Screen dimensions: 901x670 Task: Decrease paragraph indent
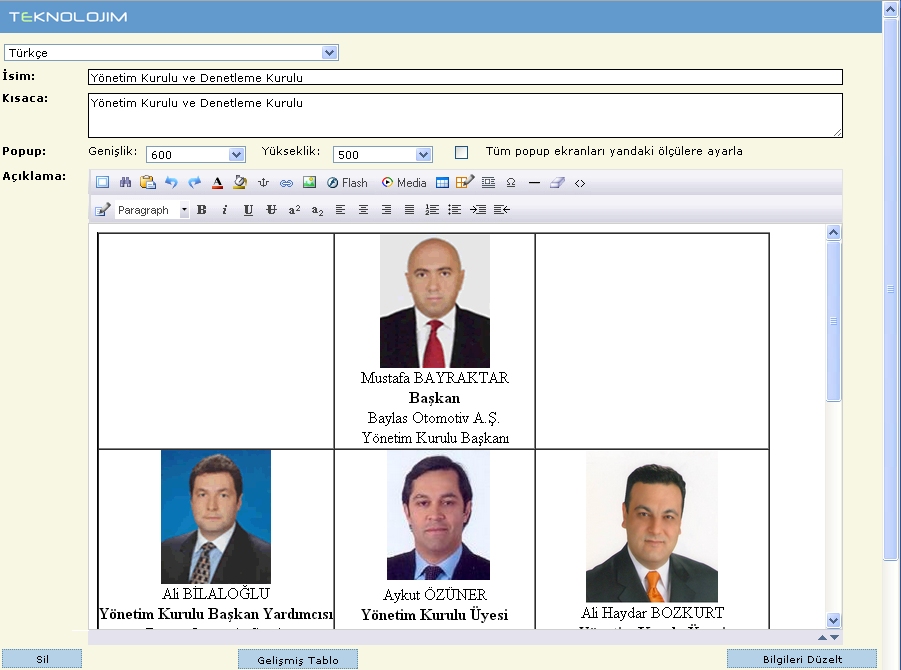click(x=502, y=210)
